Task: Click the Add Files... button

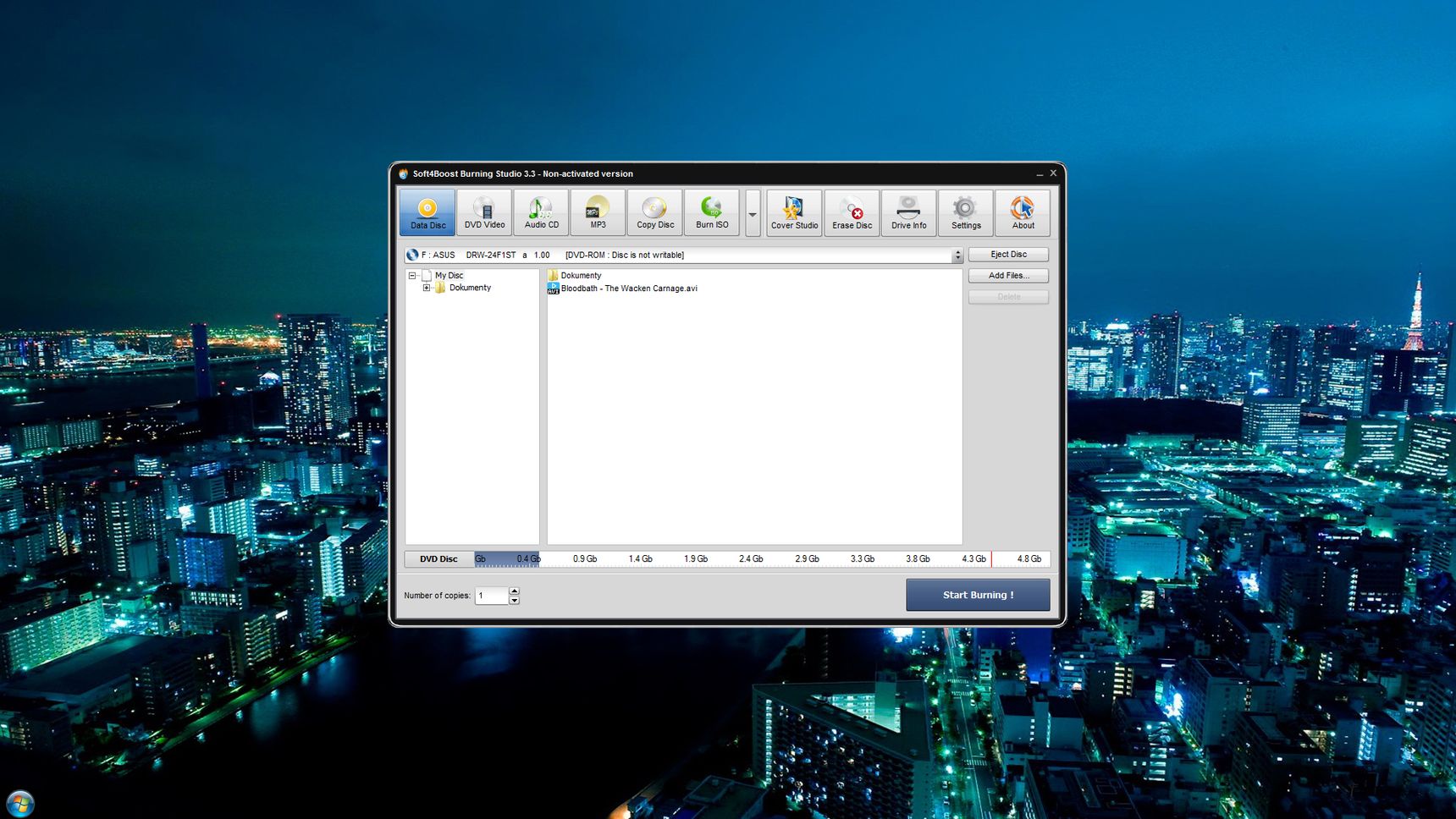Action: point(1008,276)
